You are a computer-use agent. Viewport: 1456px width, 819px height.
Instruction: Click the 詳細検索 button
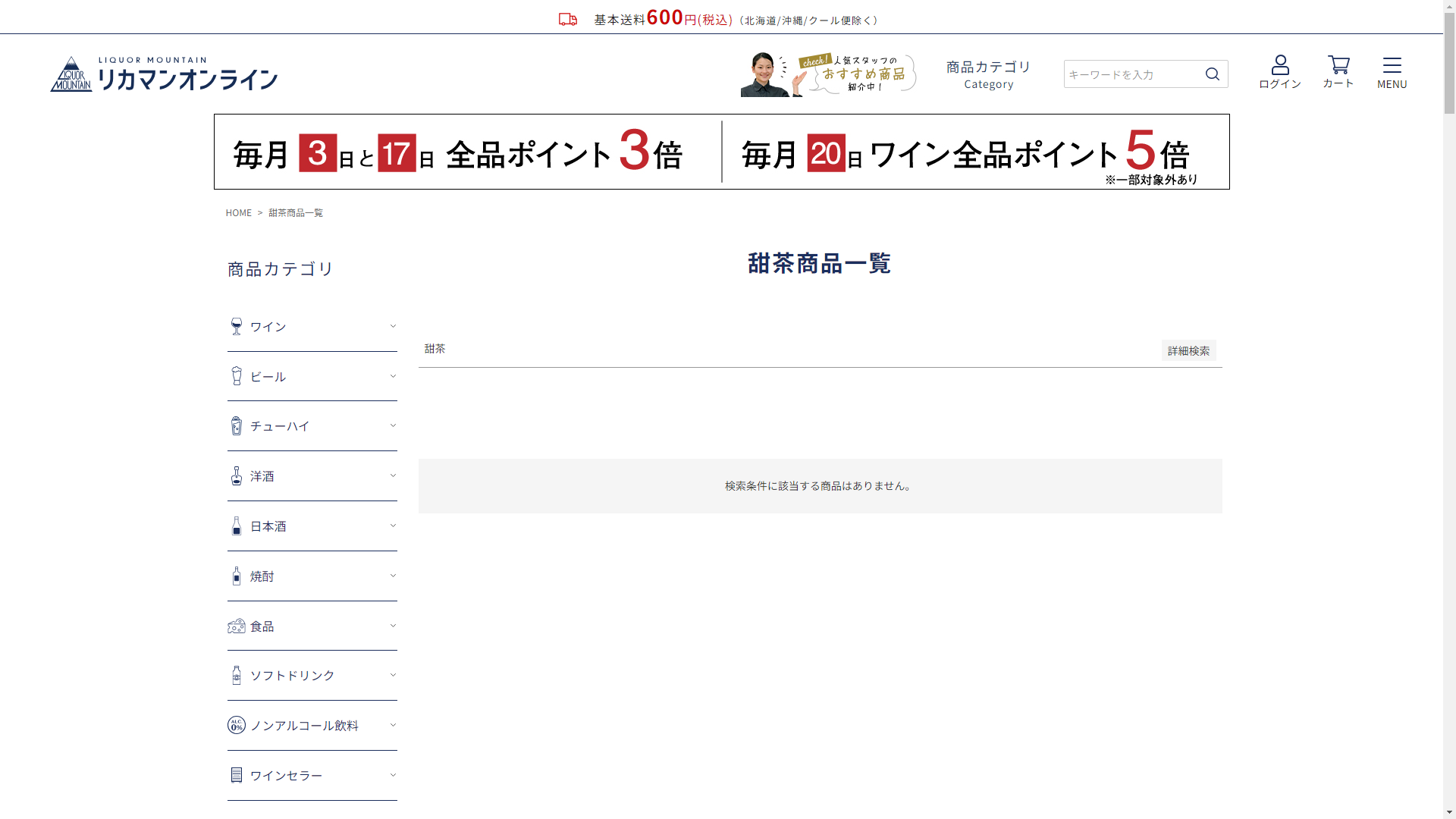[x=1188, y=350]
